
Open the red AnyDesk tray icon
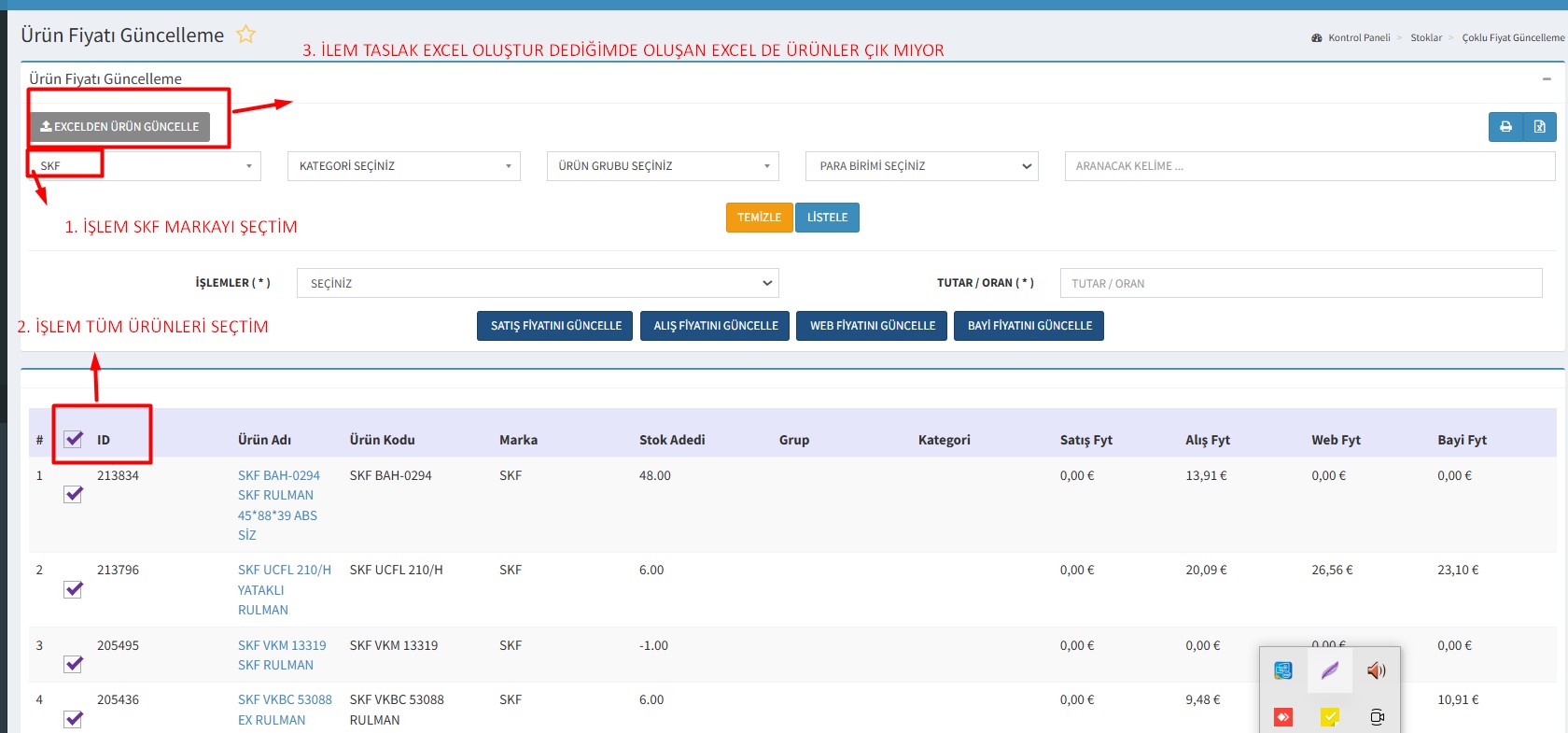(x=1283, y=717)
